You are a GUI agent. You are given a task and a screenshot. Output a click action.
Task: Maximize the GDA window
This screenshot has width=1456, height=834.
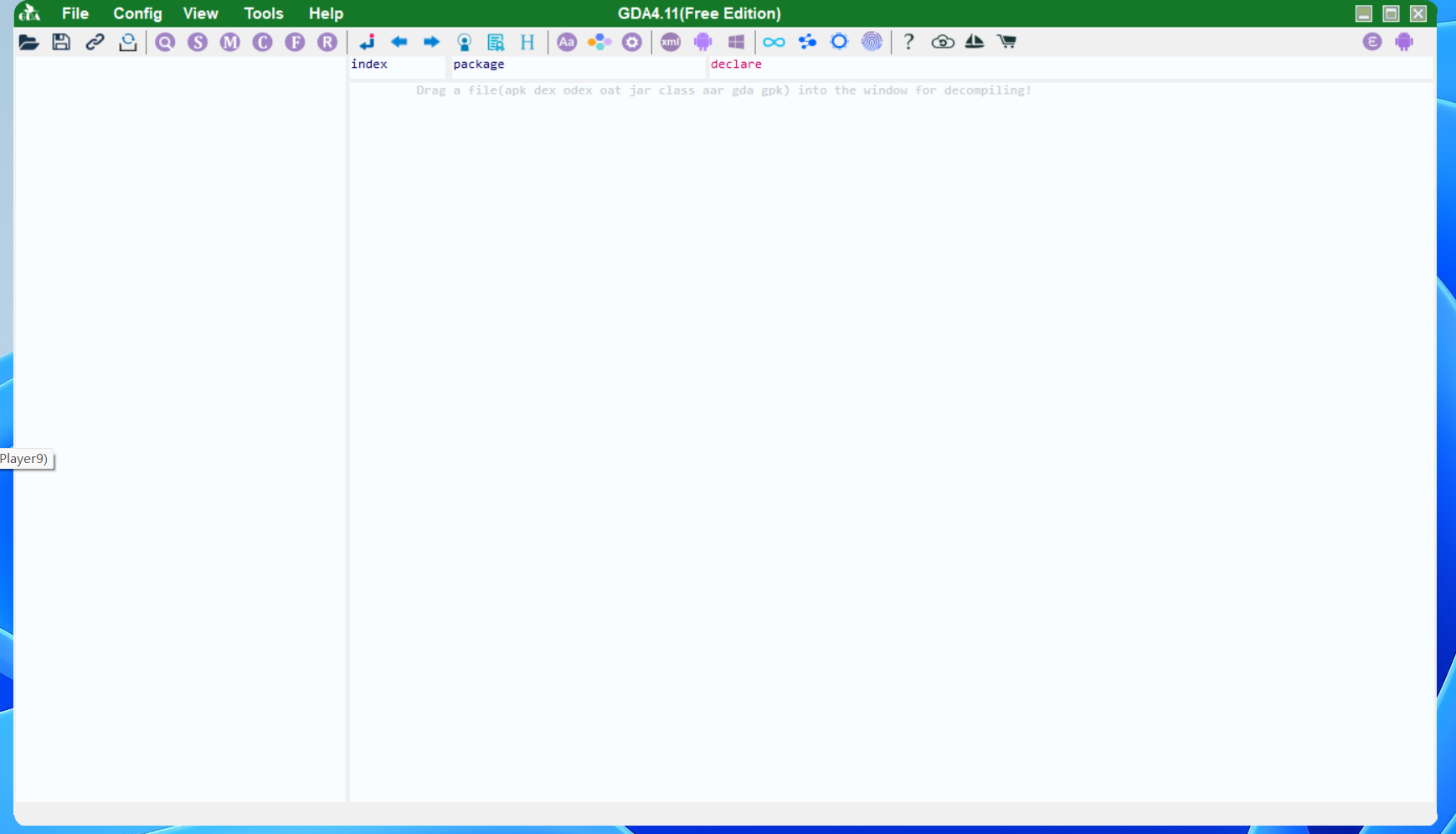point(1391,13)
